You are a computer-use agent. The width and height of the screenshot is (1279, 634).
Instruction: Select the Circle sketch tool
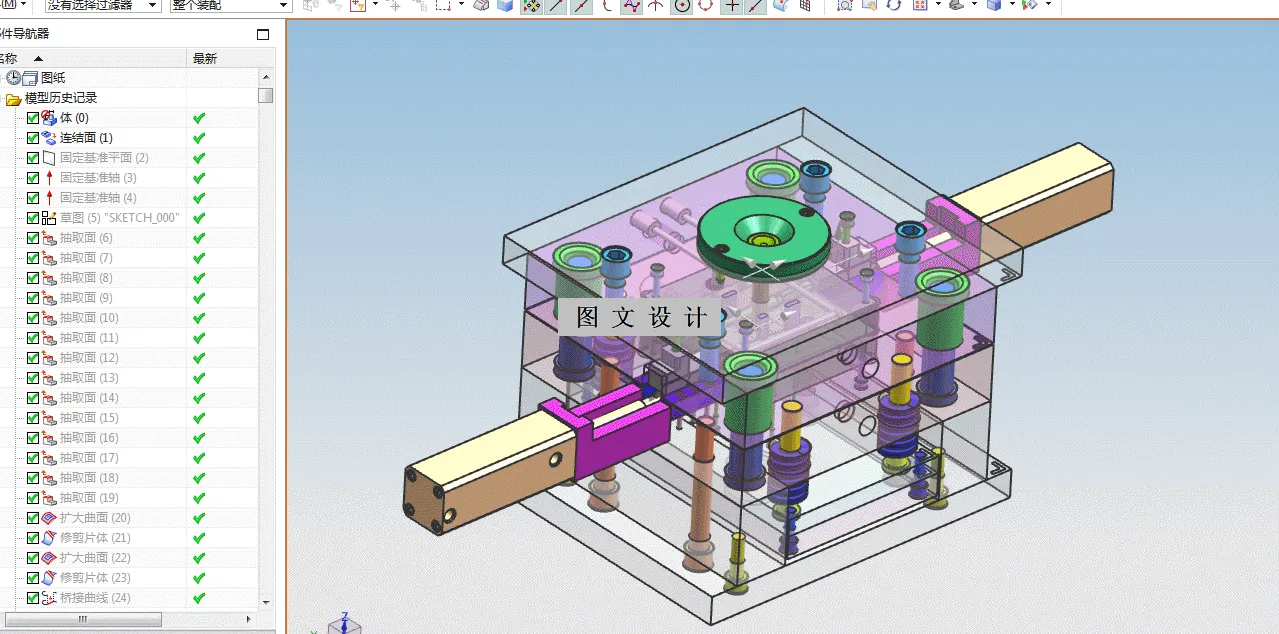click(680, 6)
